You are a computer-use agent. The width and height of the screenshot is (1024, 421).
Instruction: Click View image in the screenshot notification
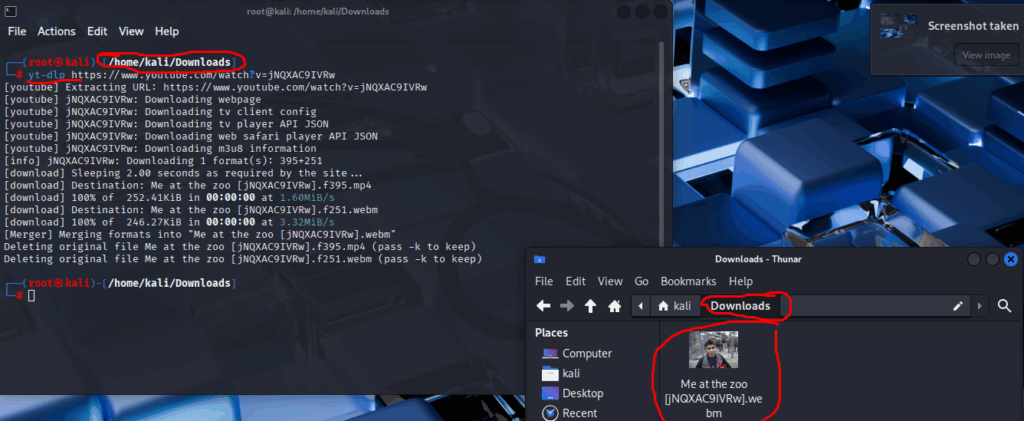985,55
